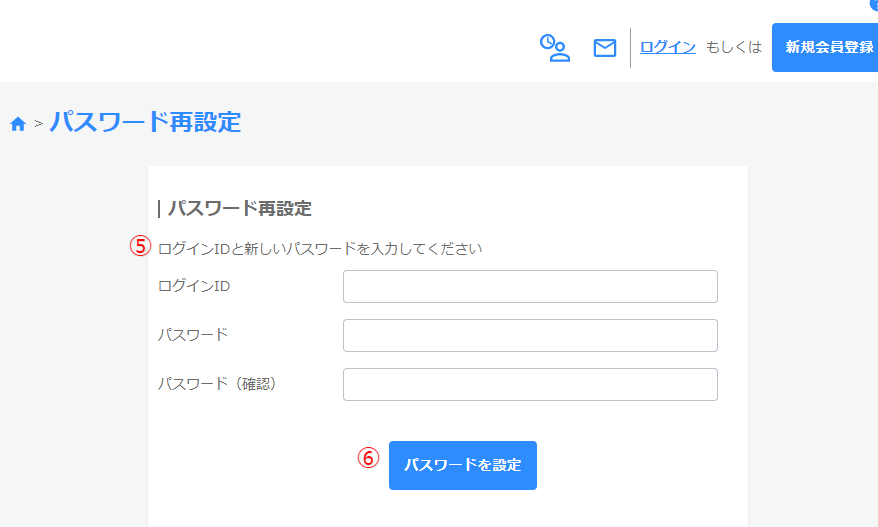Image resolution: width=878 pixels, height=527 pixels.
Task: Click the パスワード（確認） field label
Action: [217, 383]
